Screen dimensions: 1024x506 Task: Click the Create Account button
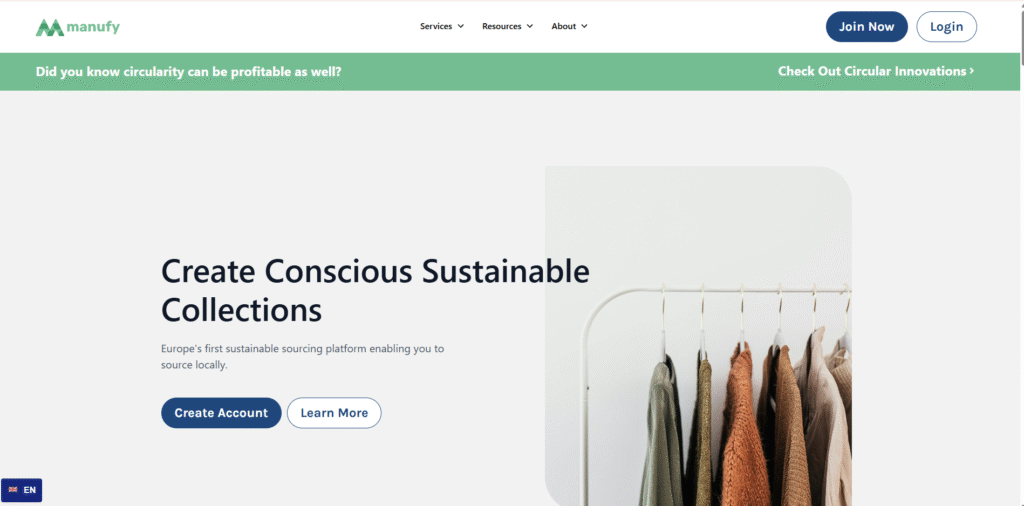pyautogui.click(x=221, y=413)
